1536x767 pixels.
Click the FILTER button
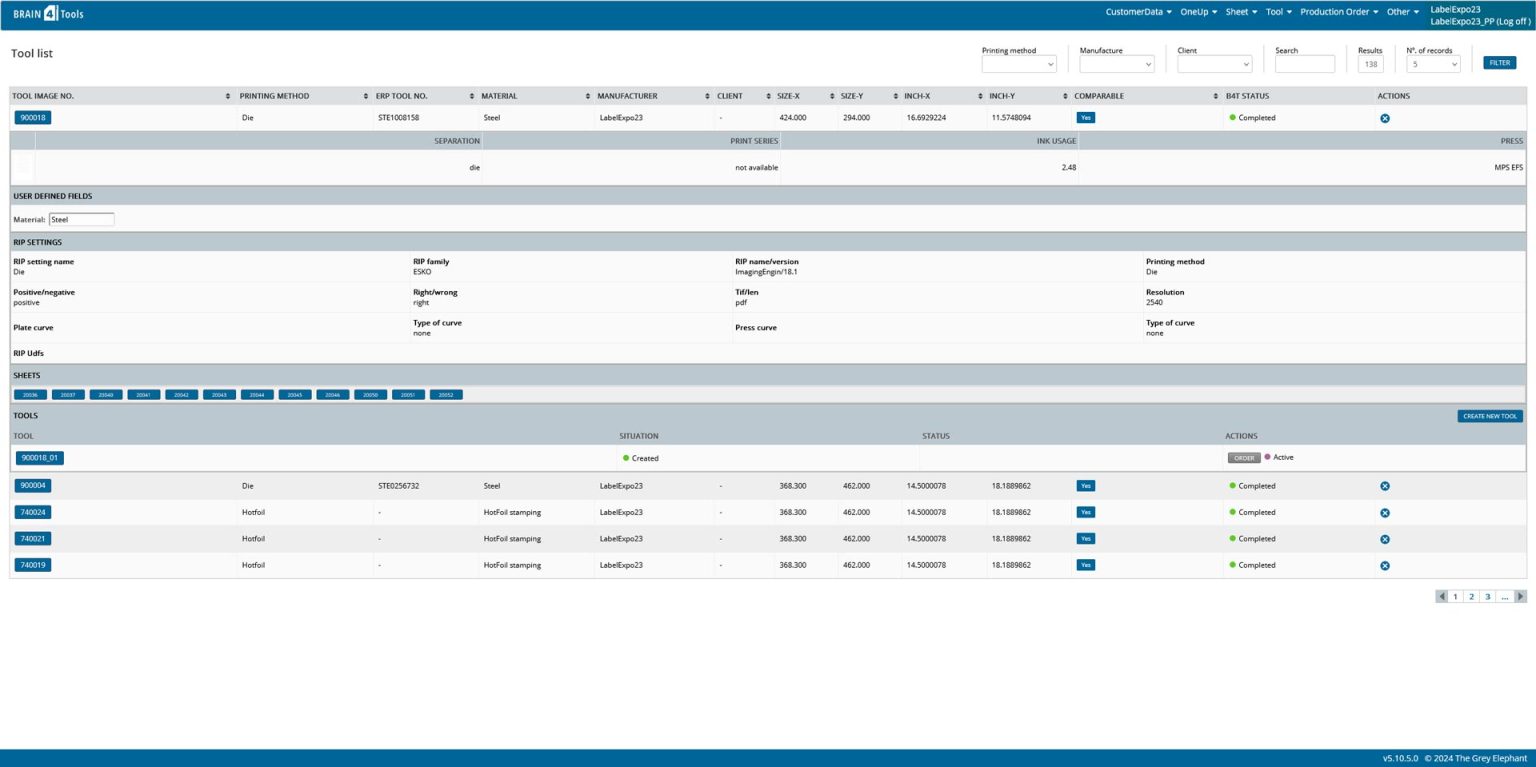(1499, 63)
